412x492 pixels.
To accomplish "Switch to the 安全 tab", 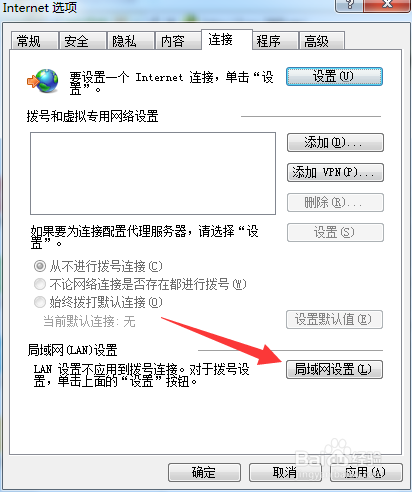I will pyautogui.click(x=82, y=41).
